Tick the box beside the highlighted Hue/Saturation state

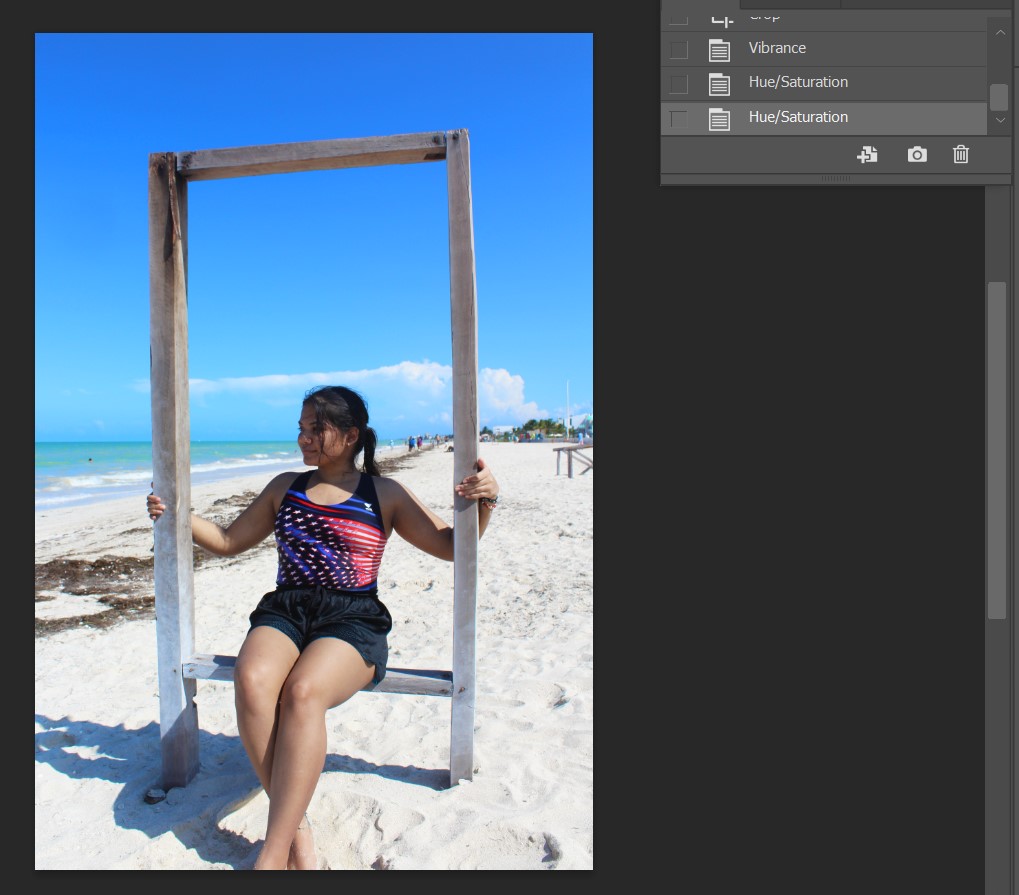[679, 118]
